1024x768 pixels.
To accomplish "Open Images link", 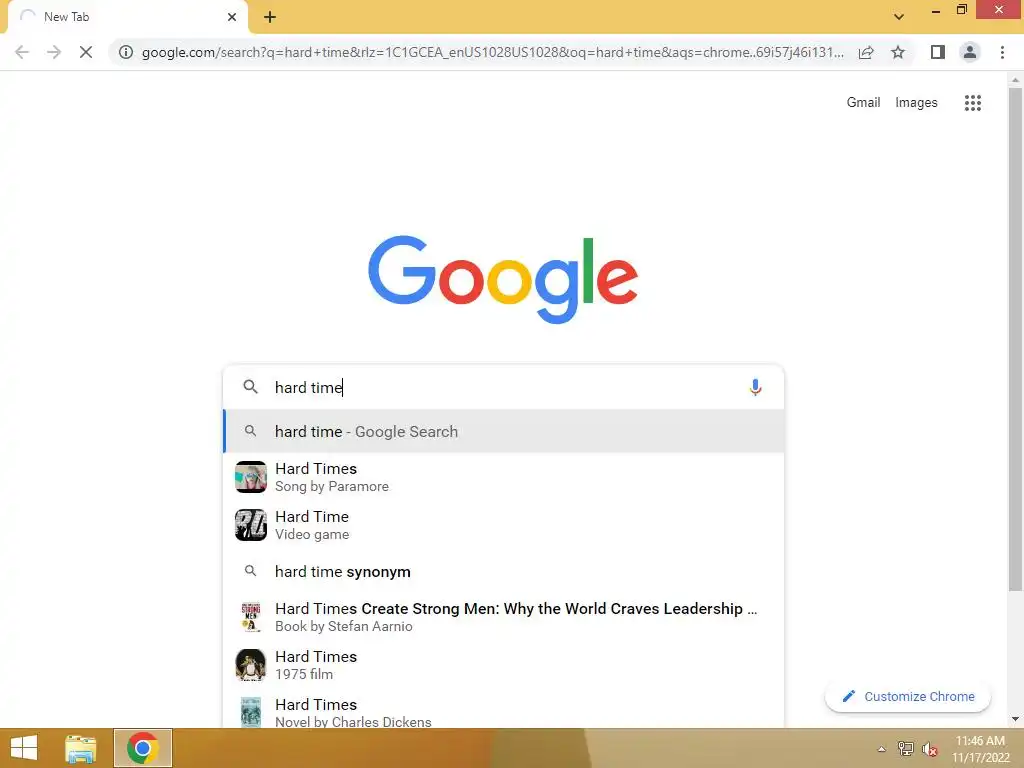I will [916, 103].
